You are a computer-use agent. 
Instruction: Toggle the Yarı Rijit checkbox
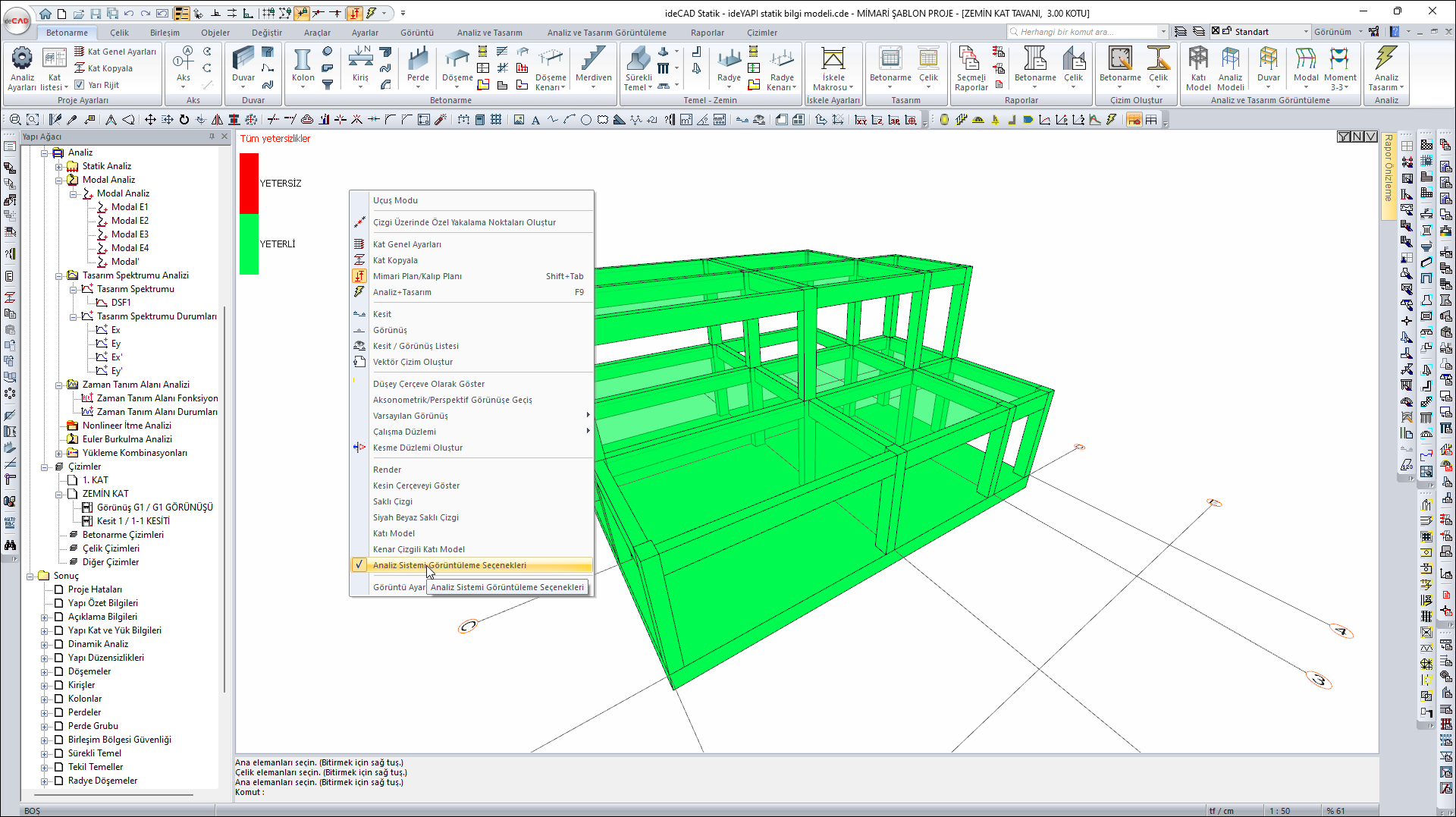point(80,85)
